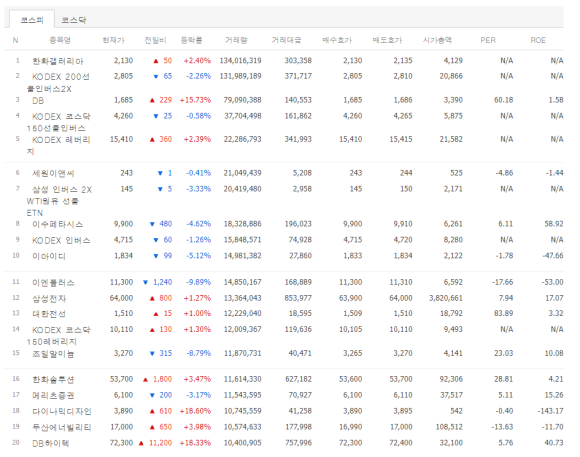This screenshot has width=580, height=457.
Task: Select the PER value 60.18
Action: tap(504, 100)
